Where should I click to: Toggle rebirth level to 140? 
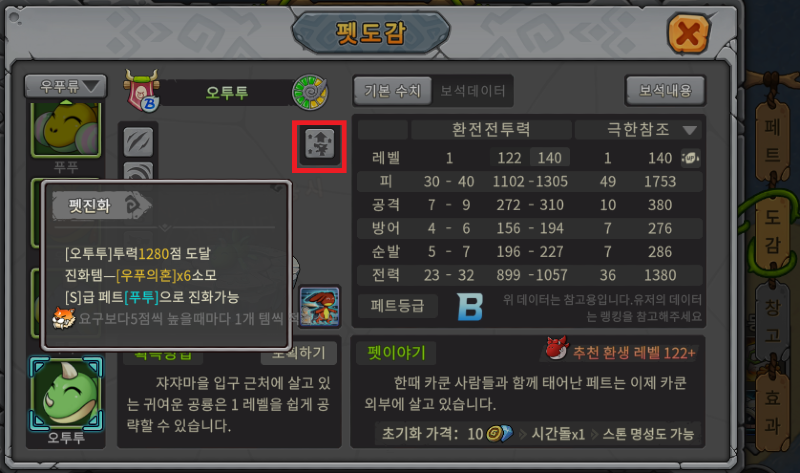point(549,158)
